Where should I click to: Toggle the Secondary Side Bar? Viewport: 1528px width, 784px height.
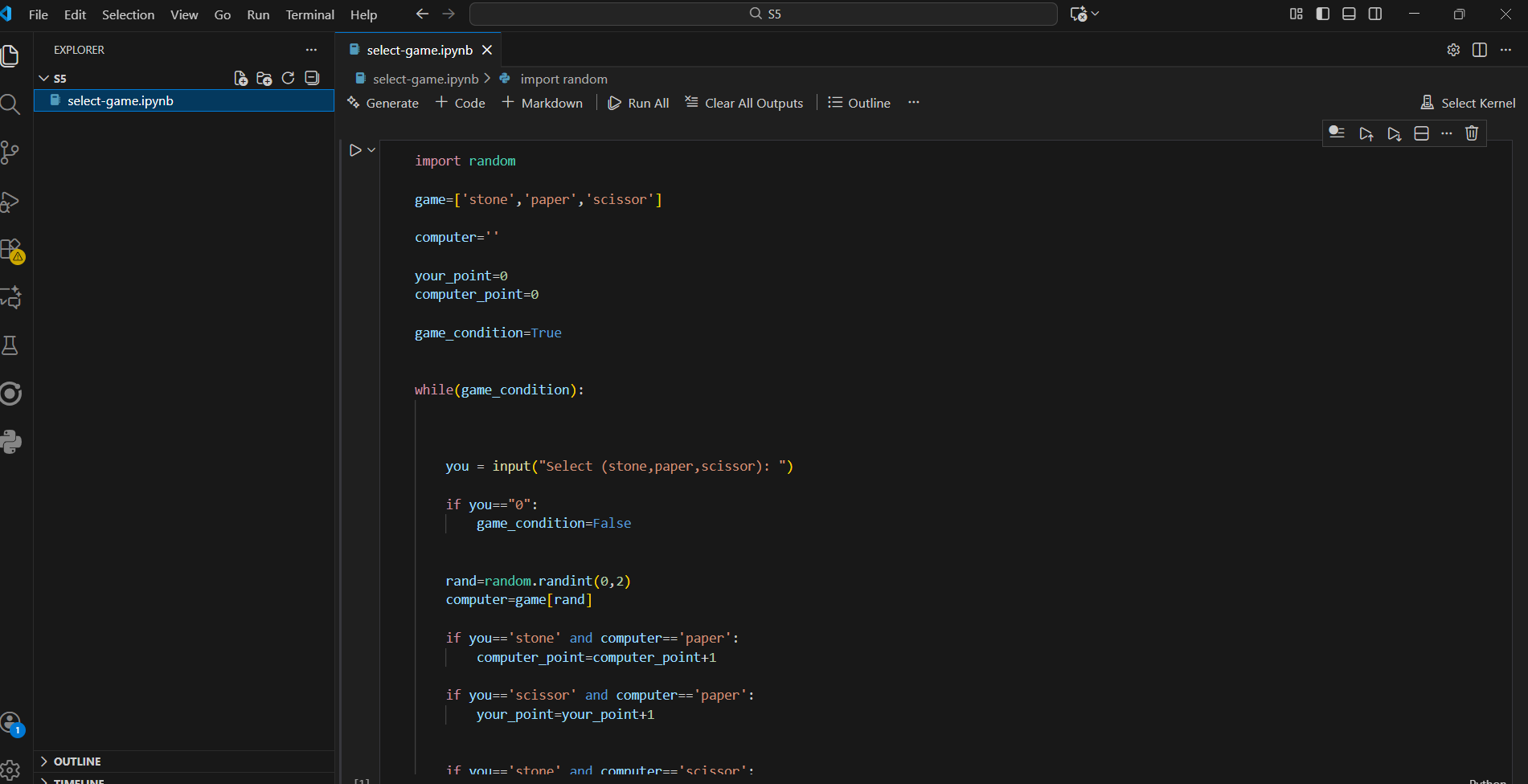[x=1375, y=14]
